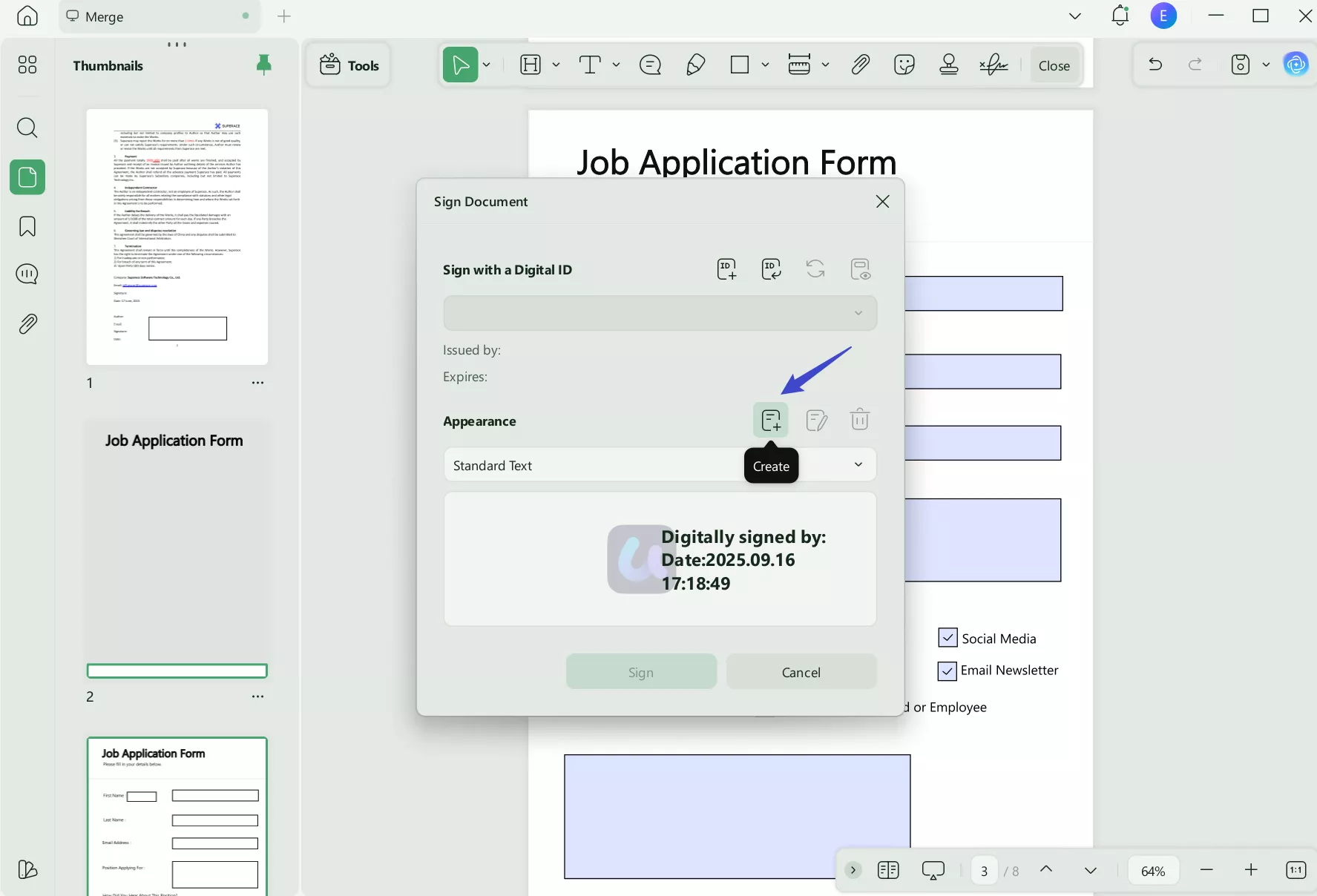This screenshot has height=896, width=1317.
Task: Open the Search panel in the sidebar
Action: pyautogui.click(x=27, y=128)
